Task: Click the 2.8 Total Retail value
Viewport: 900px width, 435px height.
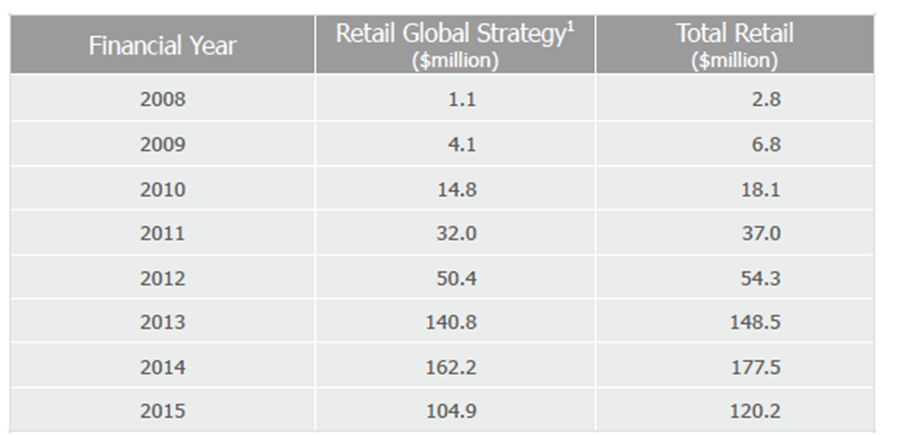Action: (766, 99)
